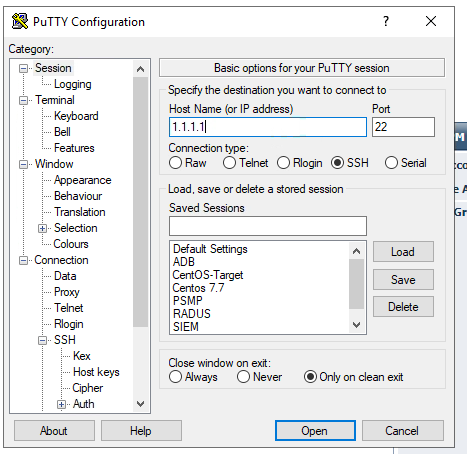The width and height of the screenshot is (467, 454).
Task: Open the Auth category
Action: point(84,404)
